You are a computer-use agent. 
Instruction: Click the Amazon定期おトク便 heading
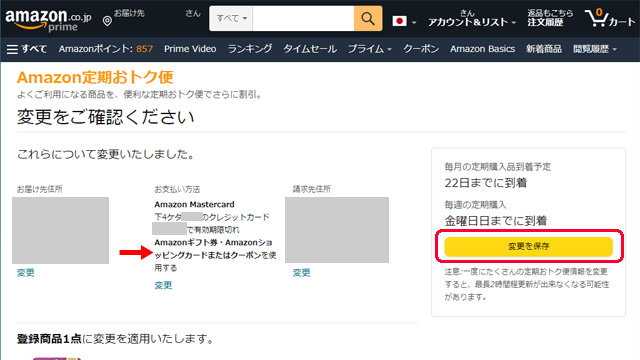(x=95, y=77)
